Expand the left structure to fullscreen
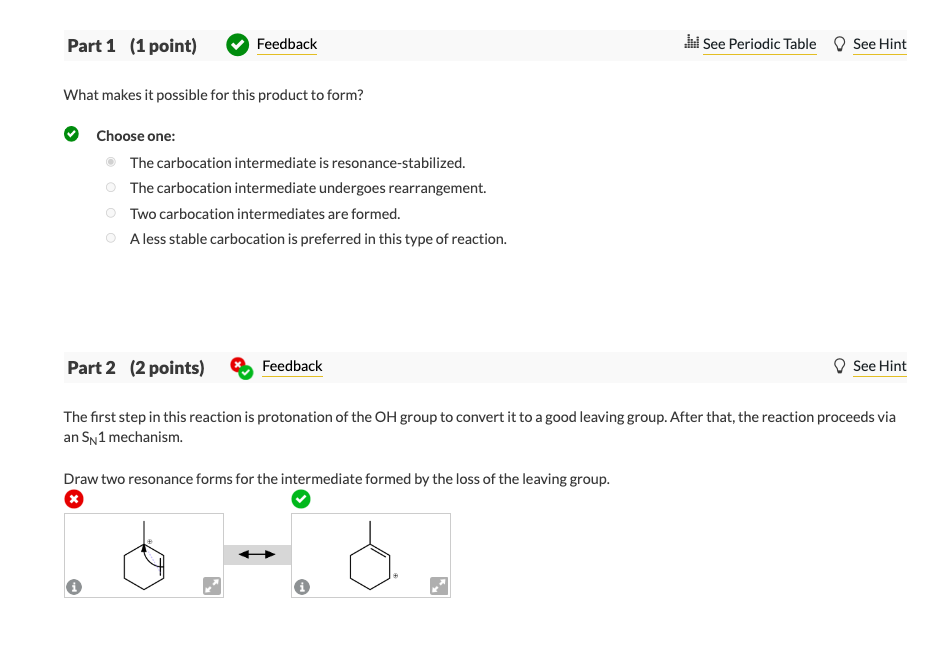This screenshot has height=667, width=946. 211,587
